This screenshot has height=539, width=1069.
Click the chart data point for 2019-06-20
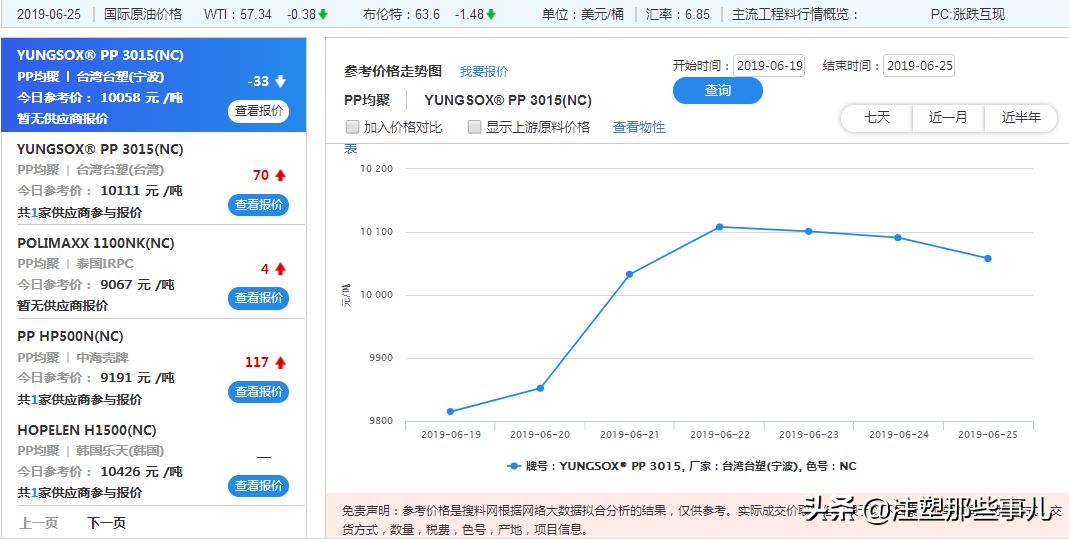[540, 388]
